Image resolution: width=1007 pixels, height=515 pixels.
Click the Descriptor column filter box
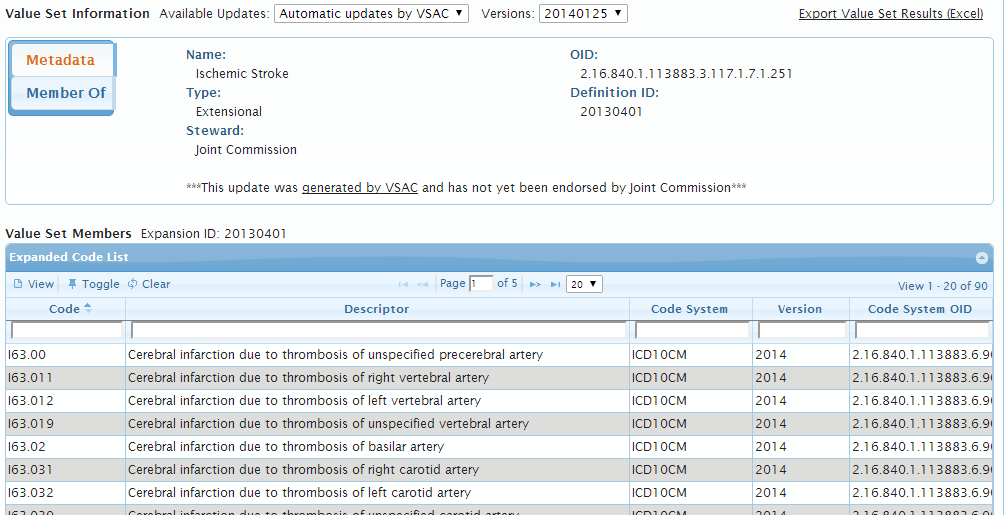pyautogui.click(x=378, y=330)
